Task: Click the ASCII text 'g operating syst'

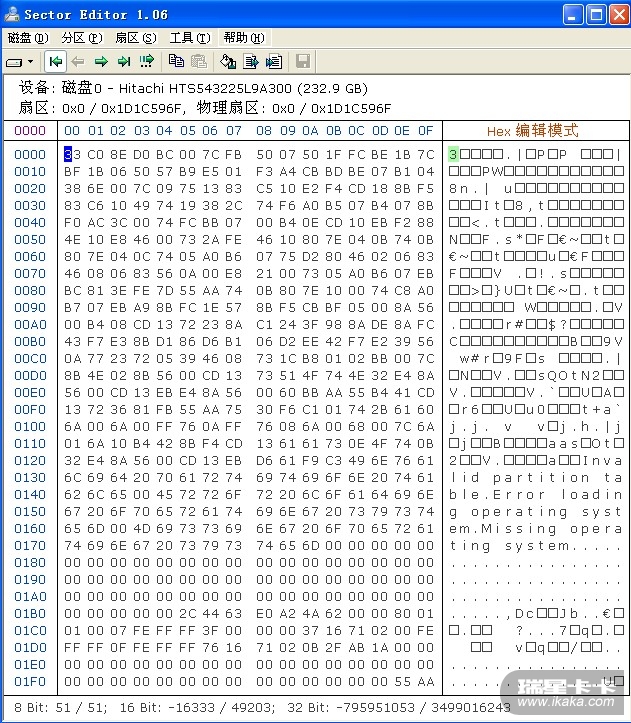Action: coord(536,512)
